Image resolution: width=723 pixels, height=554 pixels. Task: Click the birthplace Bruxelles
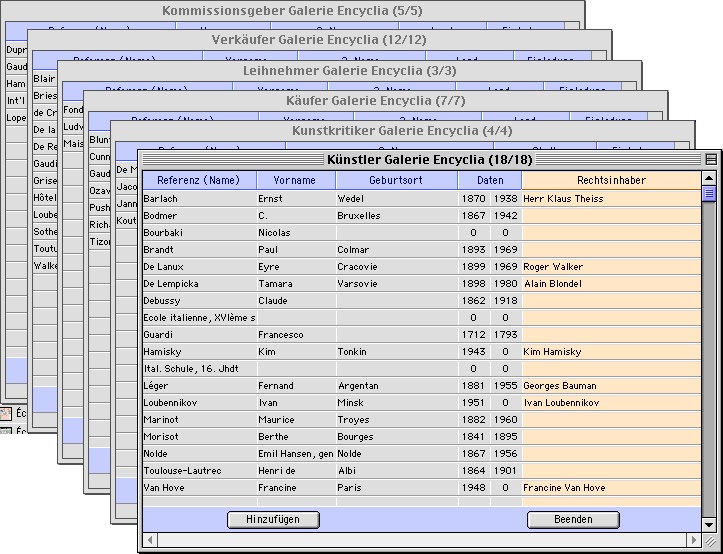coord(359,216)
